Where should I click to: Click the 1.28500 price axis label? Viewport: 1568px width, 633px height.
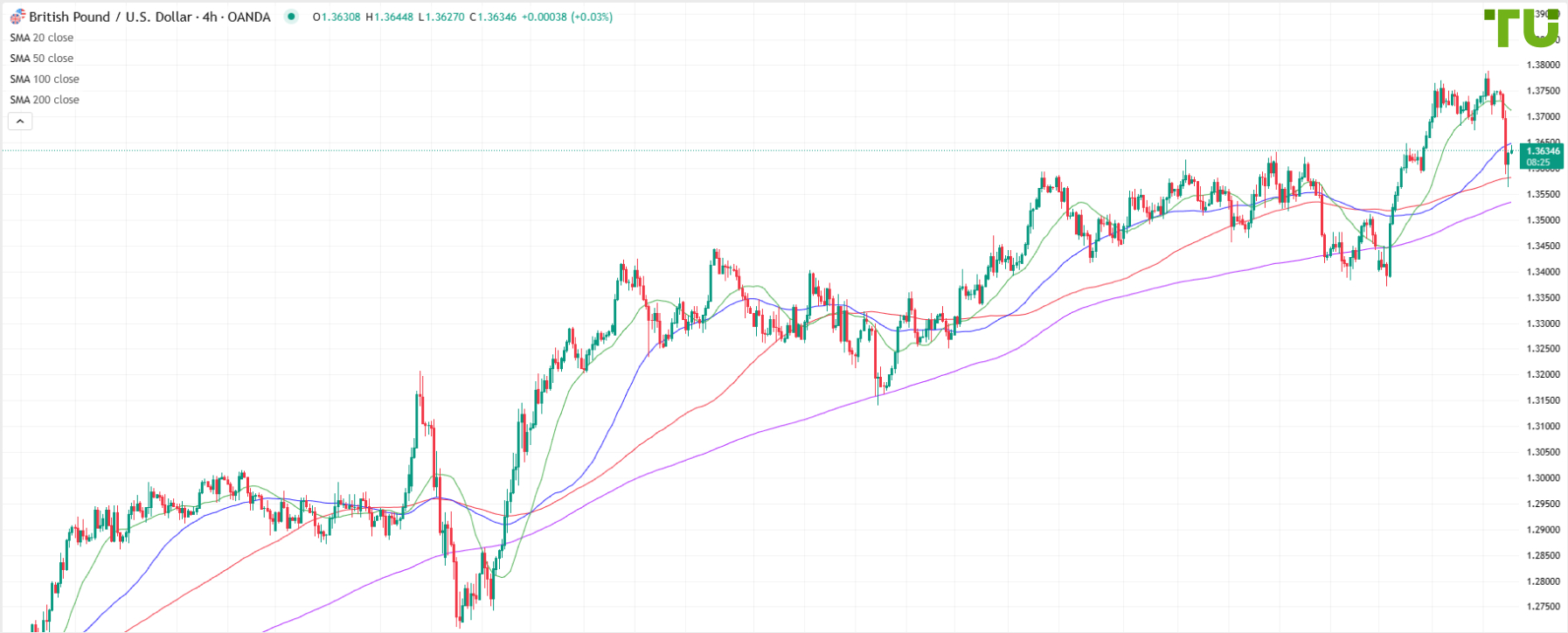coord(1544,555)
